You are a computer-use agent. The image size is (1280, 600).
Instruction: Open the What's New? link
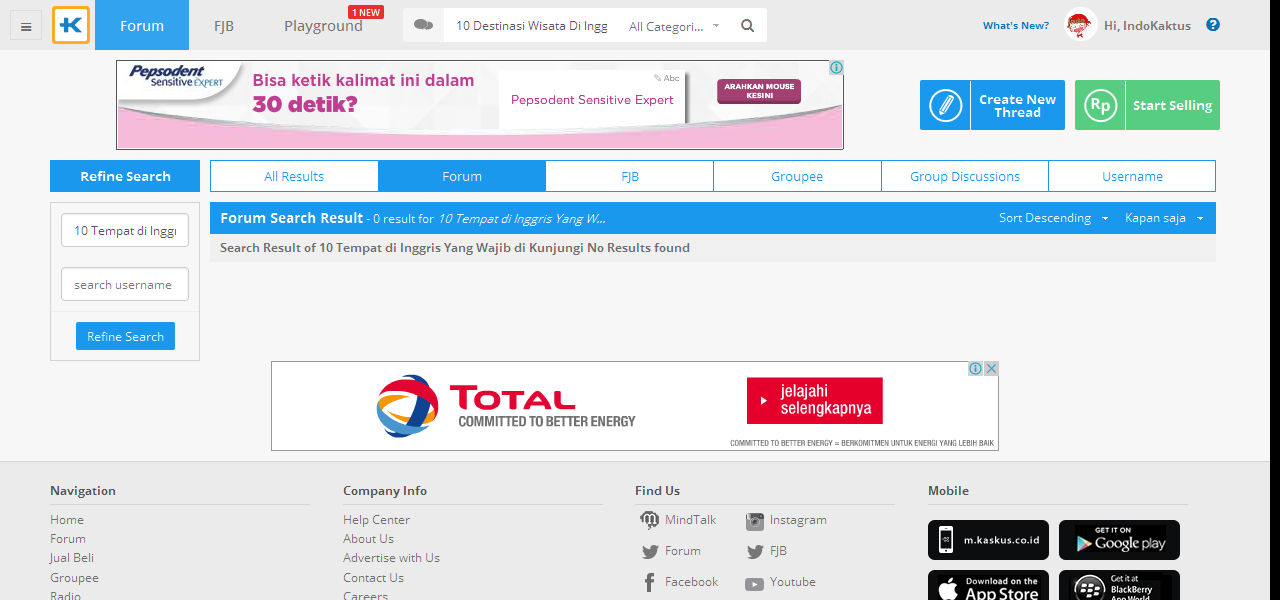click(1016, 26)
